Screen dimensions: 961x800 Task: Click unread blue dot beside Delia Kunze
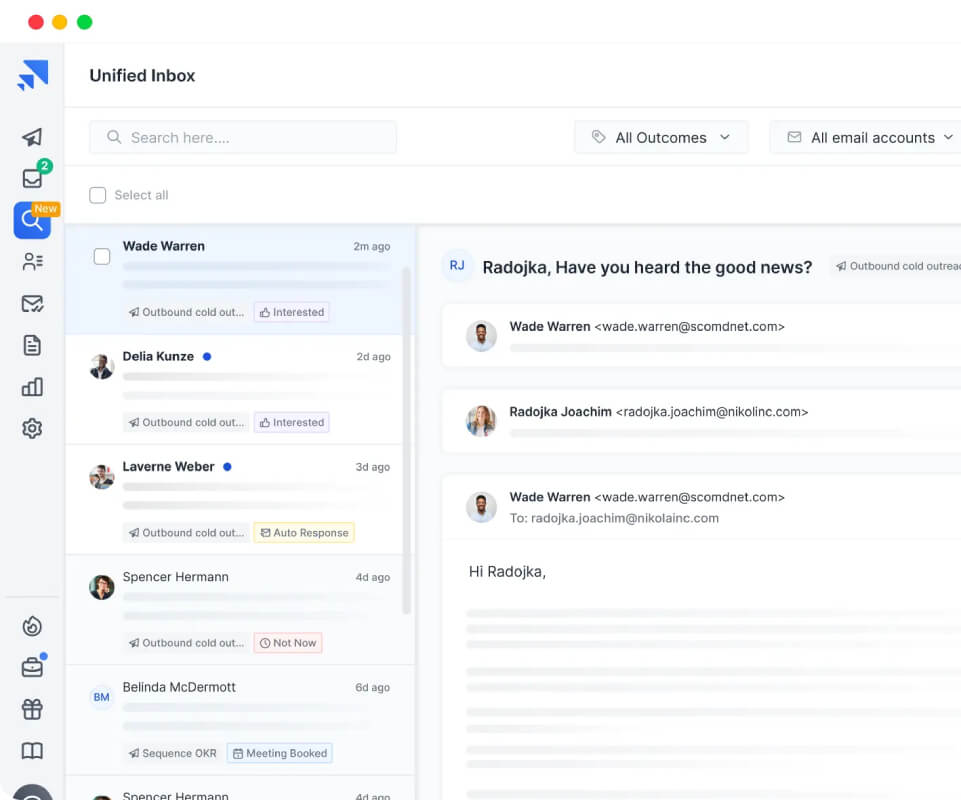point(207,356)
